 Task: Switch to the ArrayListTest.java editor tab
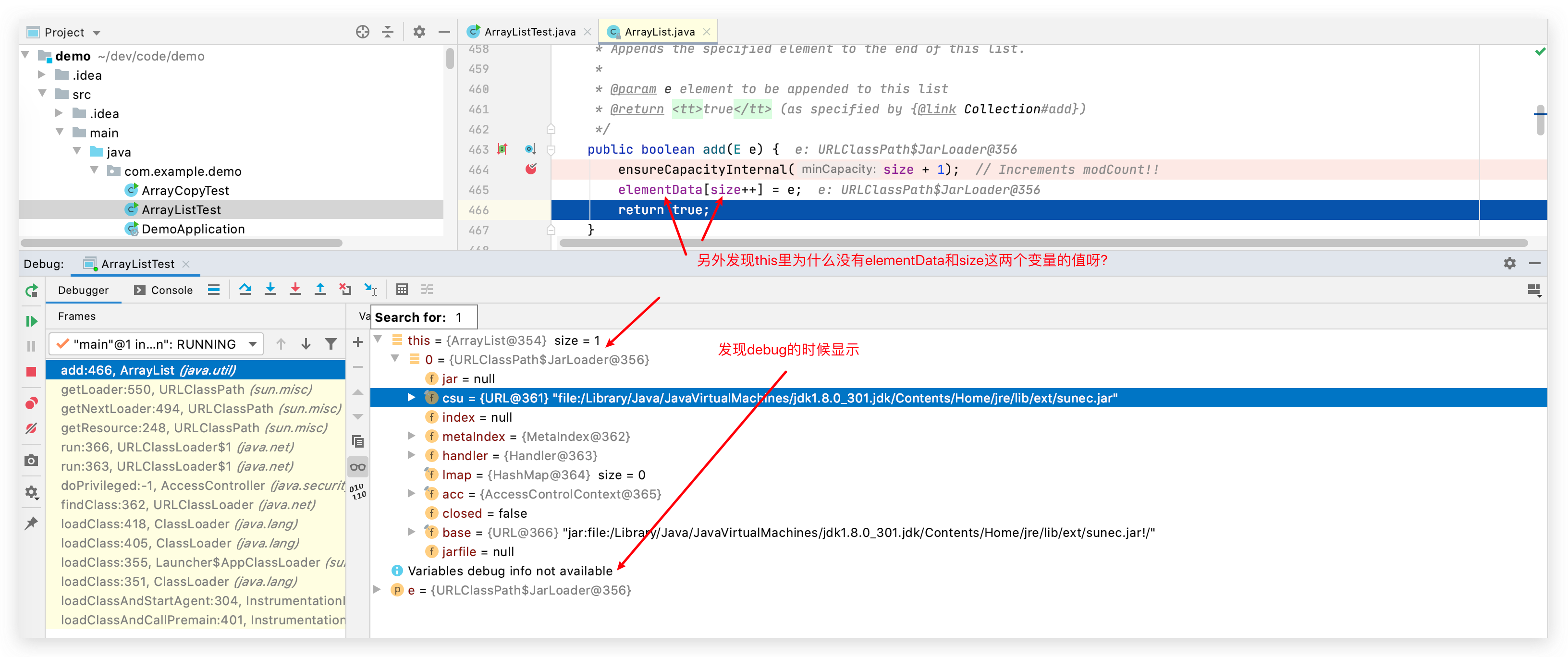(529, 32)
